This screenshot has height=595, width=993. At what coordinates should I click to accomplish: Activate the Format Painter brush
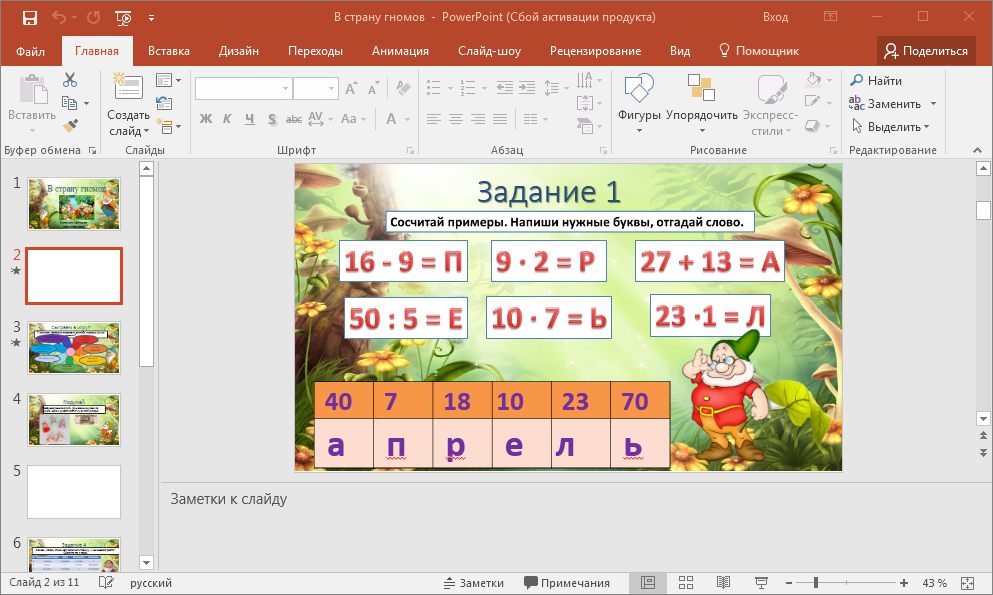70,126
